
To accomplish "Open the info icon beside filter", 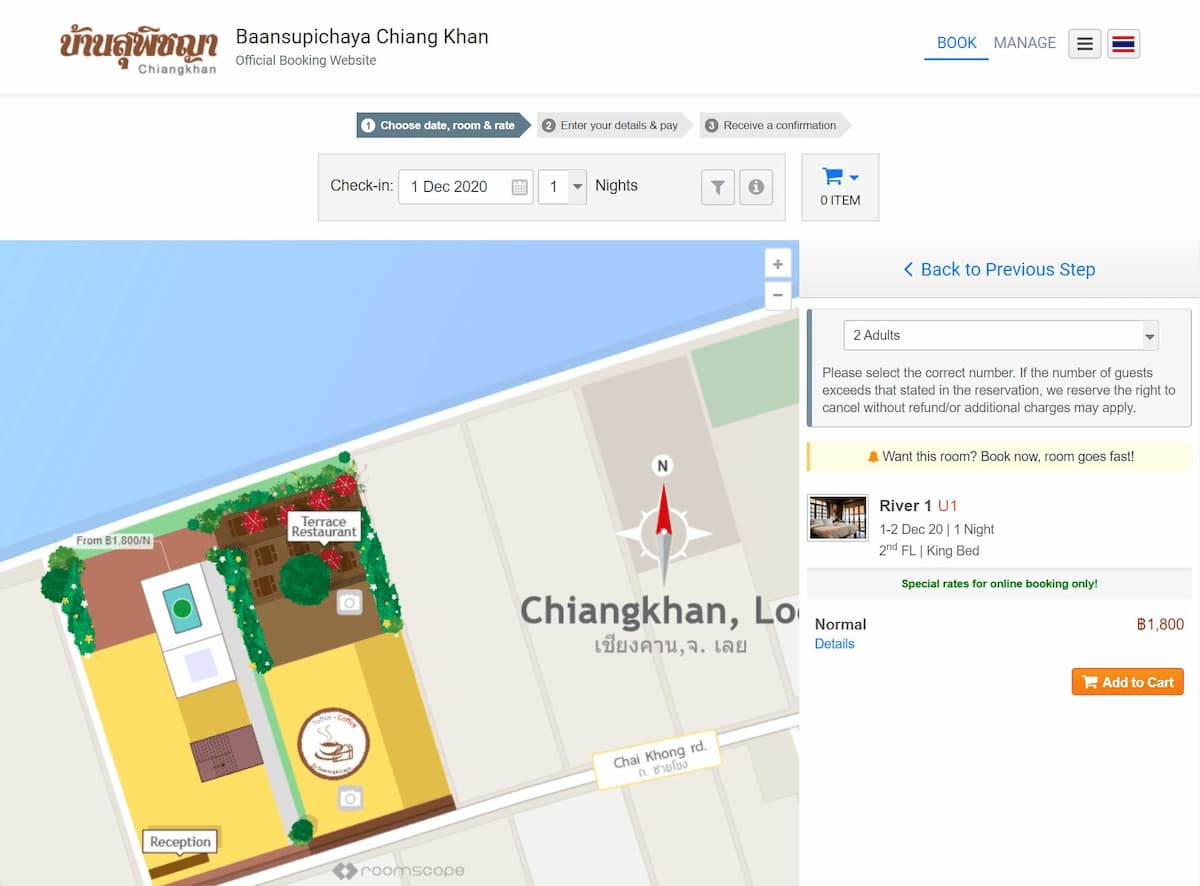I will [x=756, y=187].
